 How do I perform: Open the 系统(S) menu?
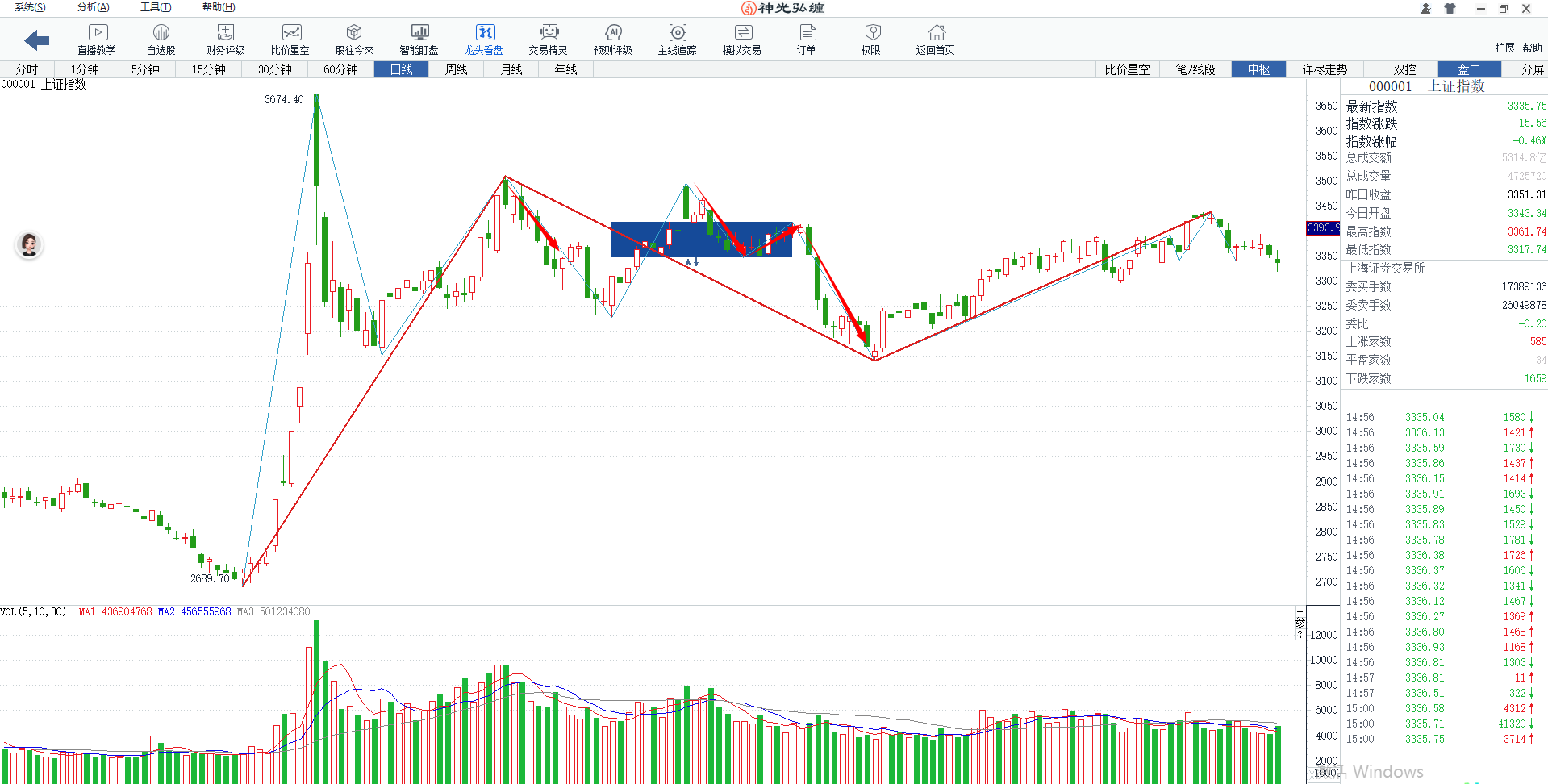(30, 7)
